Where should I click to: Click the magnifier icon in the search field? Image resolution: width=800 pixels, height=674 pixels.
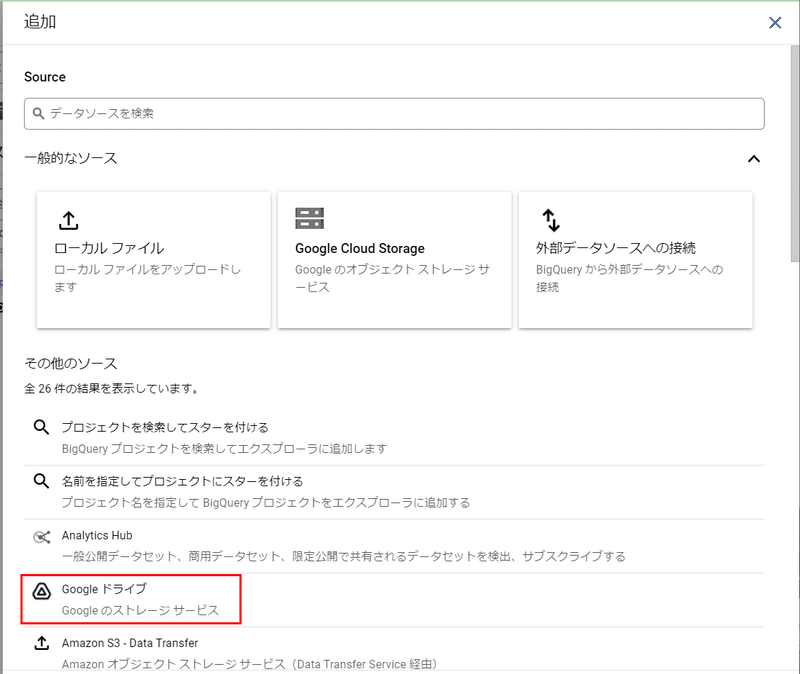39,113
